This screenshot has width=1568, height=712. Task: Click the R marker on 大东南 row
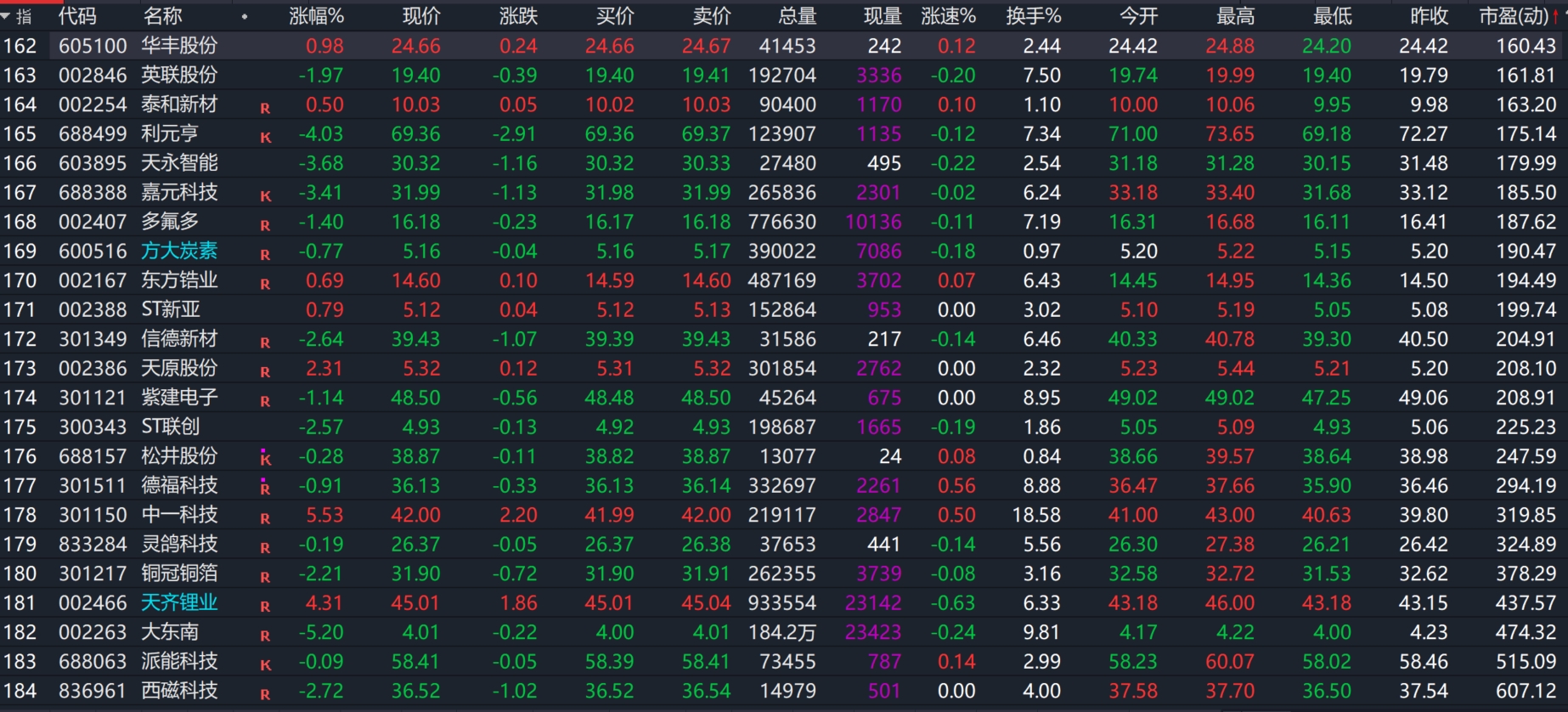[265, 636]
